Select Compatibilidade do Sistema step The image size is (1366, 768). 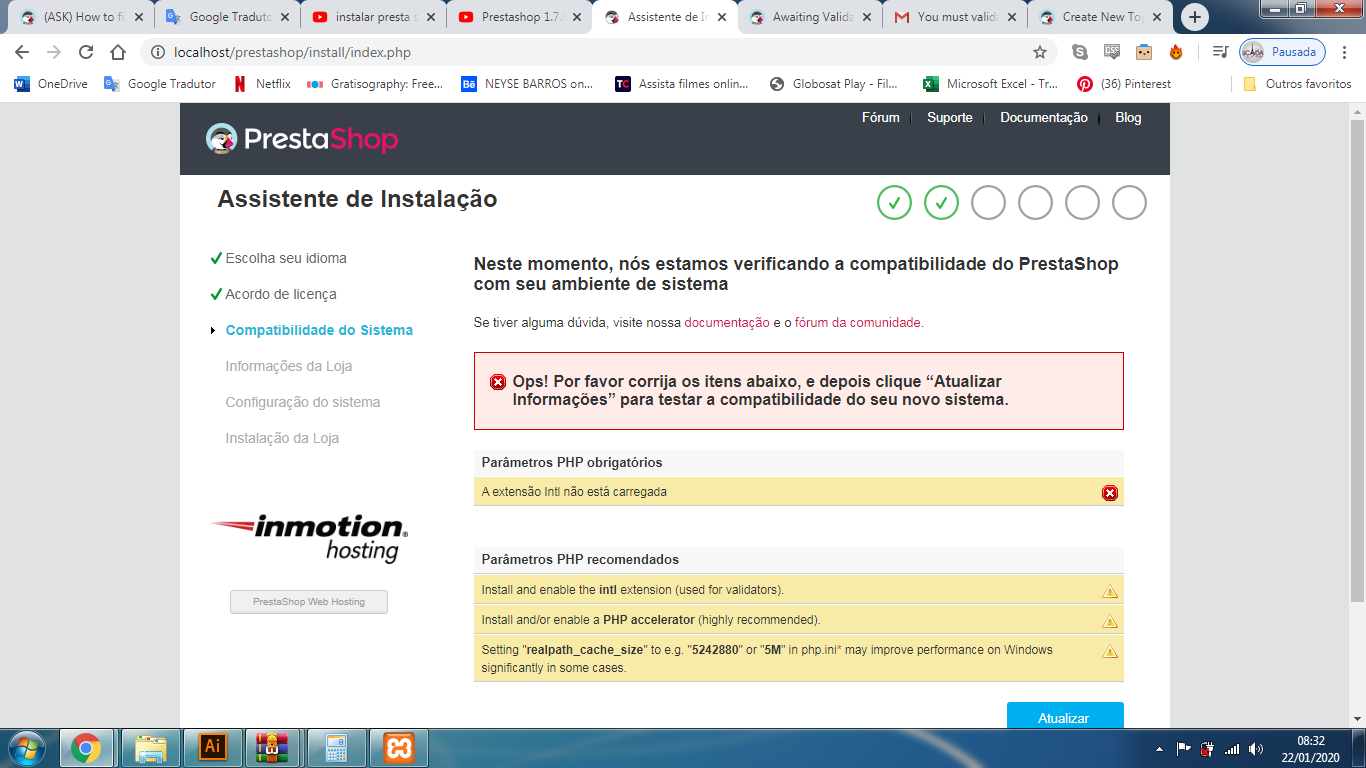[x=319, y=330]
